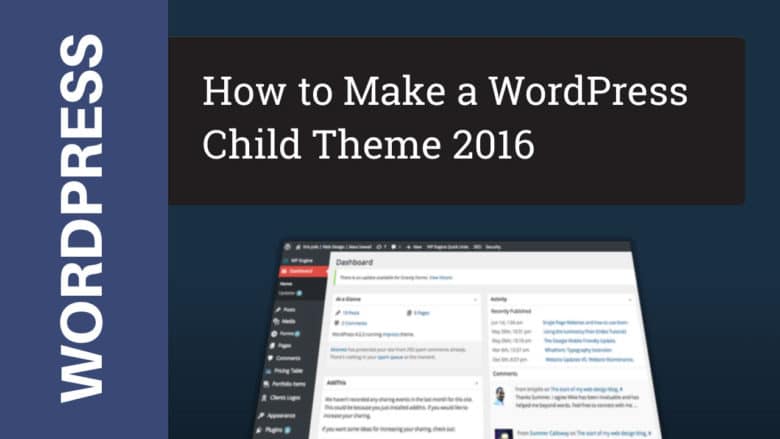The image size is (780, 439).
Task: Open the Appearance menu label
Action: (281, 416)
